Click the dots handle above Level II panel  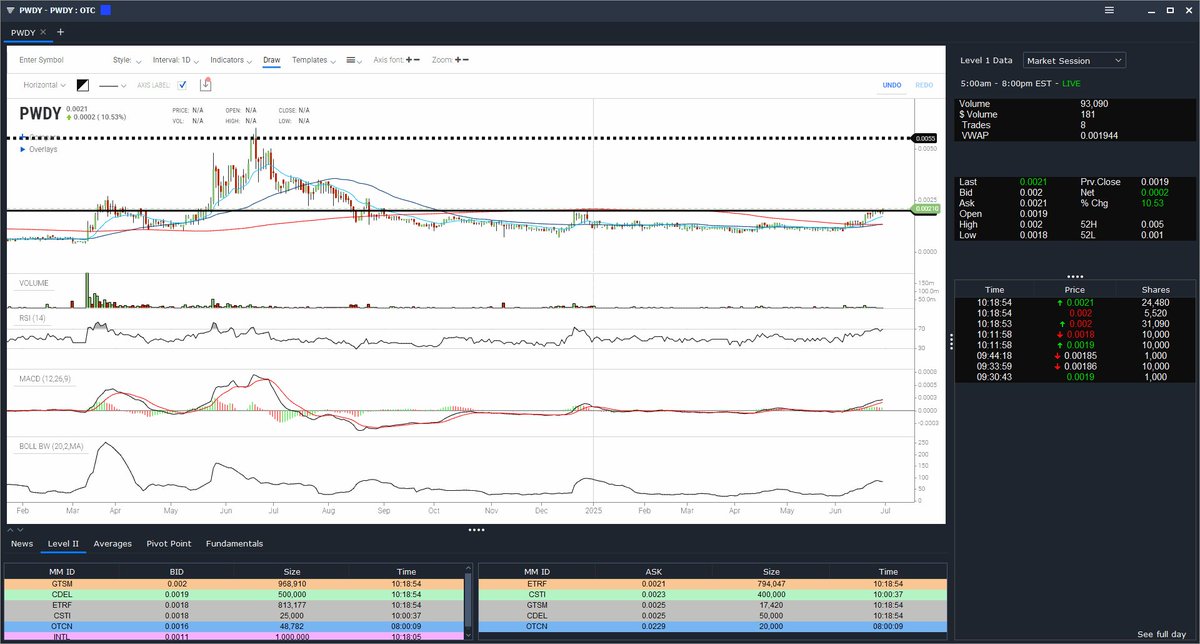pos(476,529)
